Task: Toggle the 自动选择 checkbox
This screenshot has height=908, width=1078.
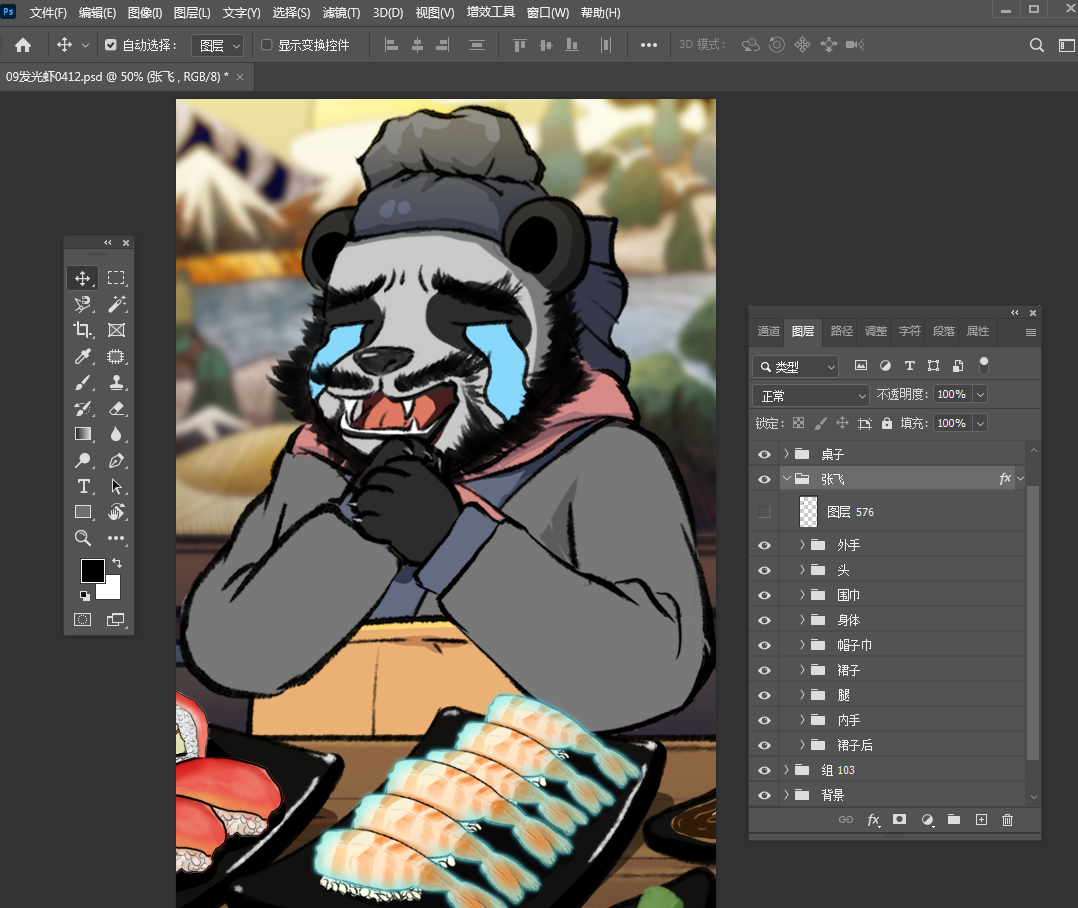Action: click(x=111, y=45)
